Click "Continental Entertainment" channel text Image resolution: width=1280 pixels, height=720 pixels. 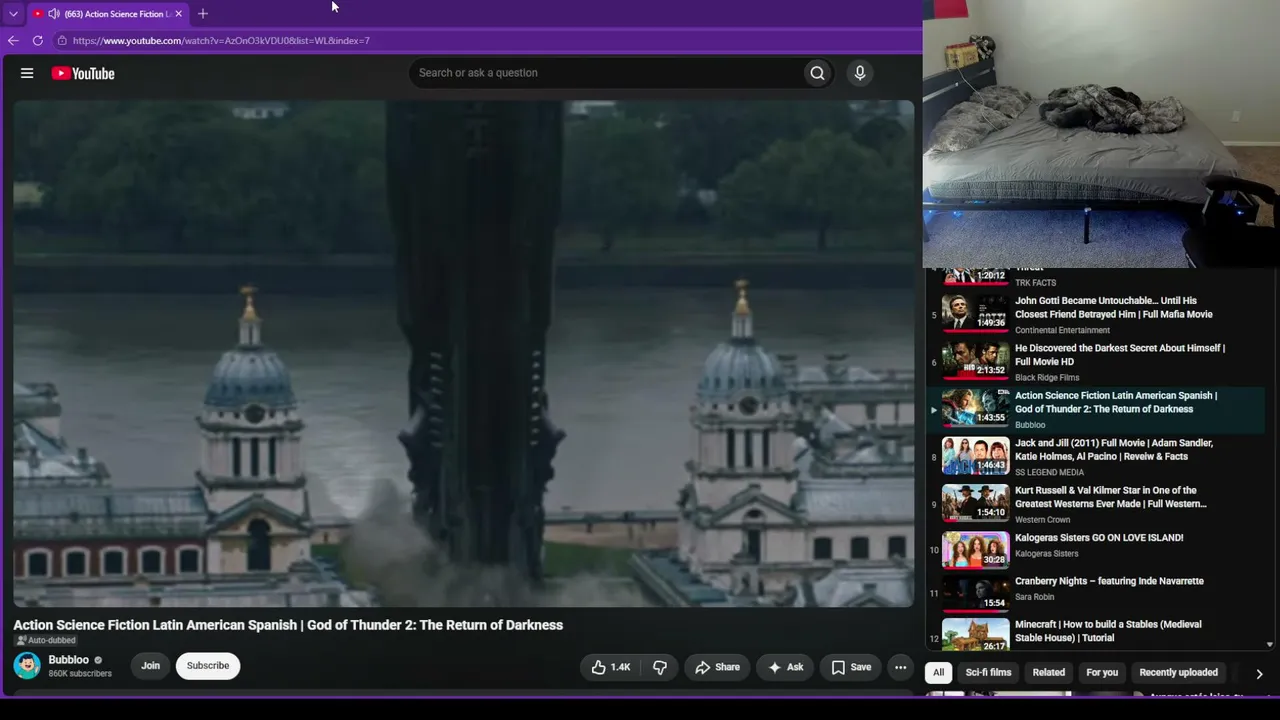[1062, 330]
